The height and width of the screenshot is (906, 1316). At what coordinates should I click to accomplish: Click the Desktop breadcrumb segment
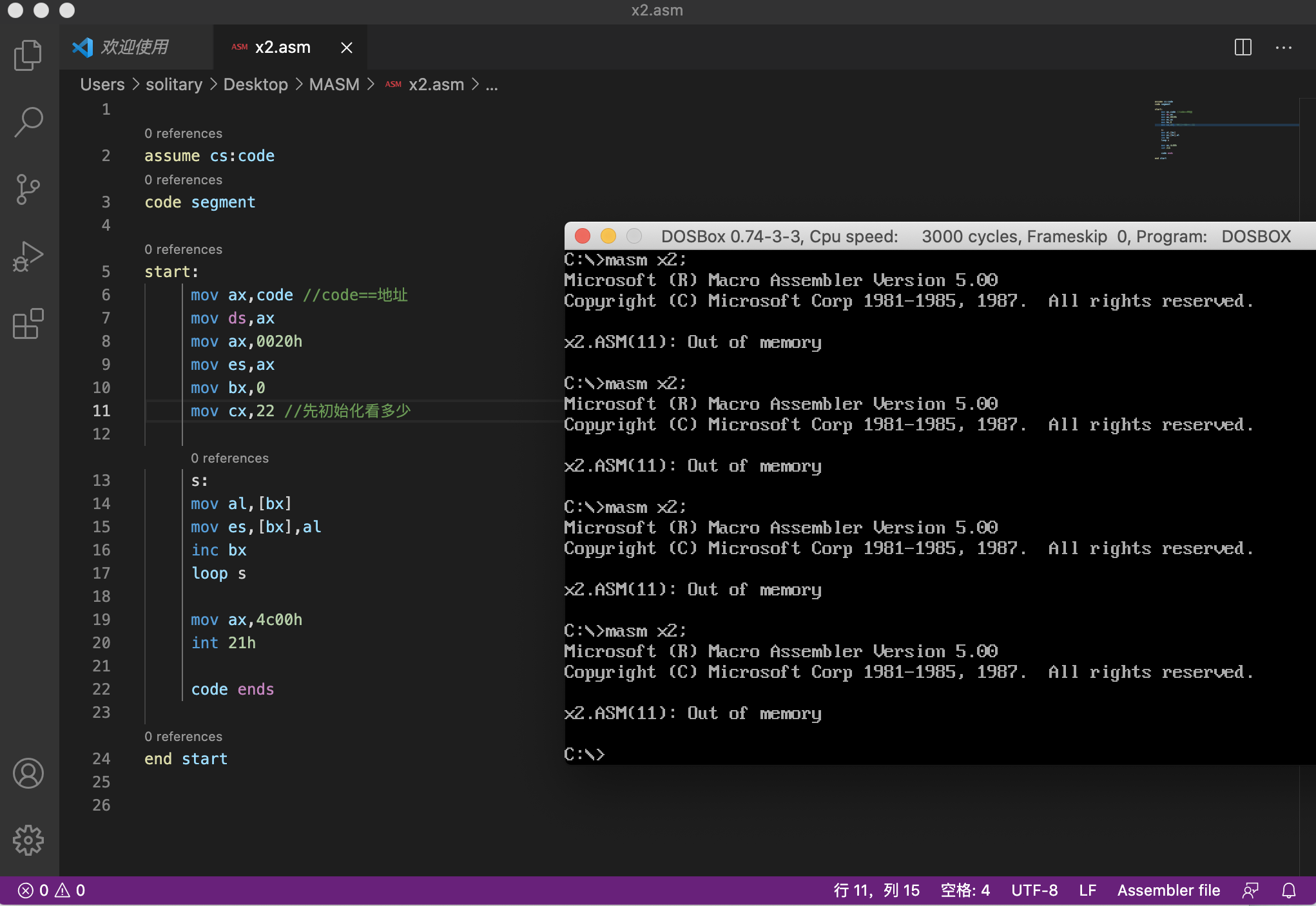(x=256, y=84)
